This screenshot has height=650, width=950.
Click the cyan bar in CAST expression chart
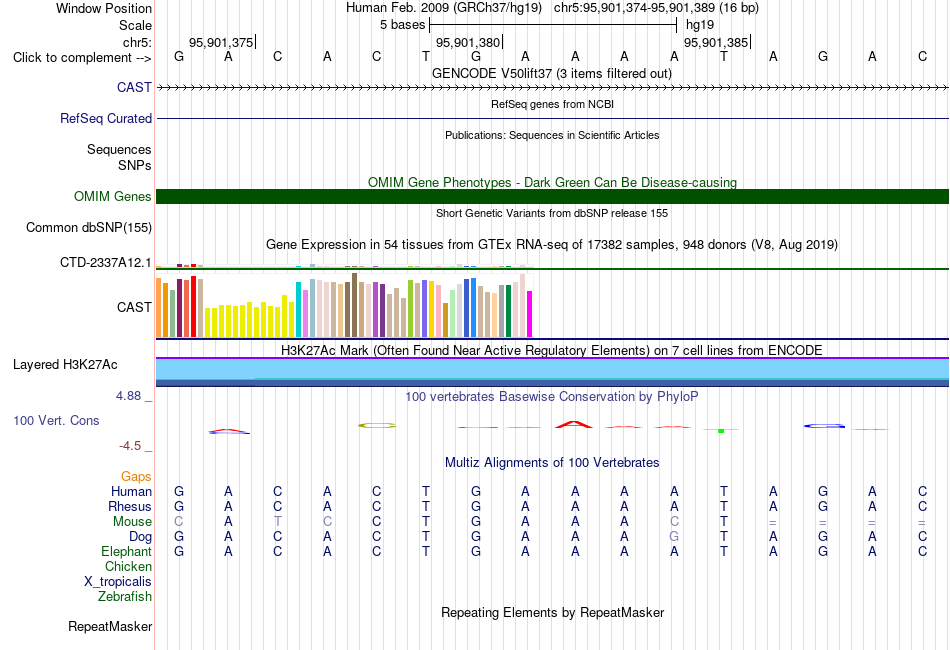[x=299, y=310]
